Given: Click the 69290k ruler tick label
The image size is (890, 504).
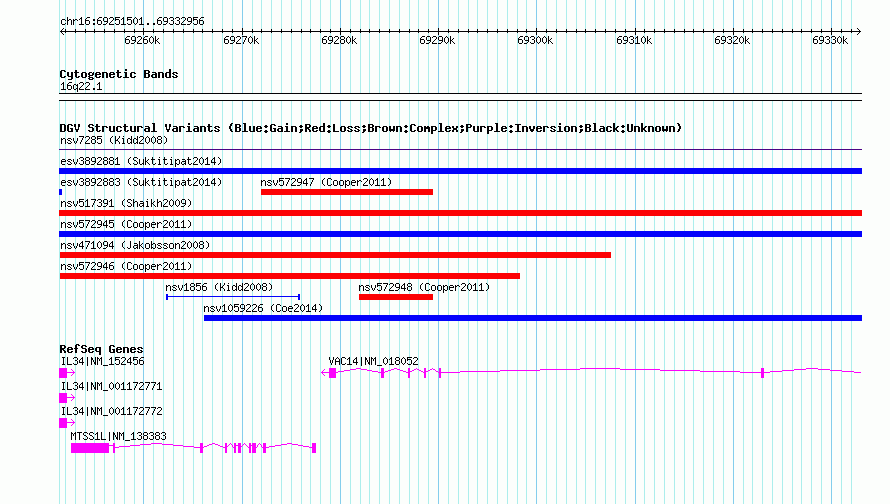Looking at the screenshot, I should click(437, 40).
